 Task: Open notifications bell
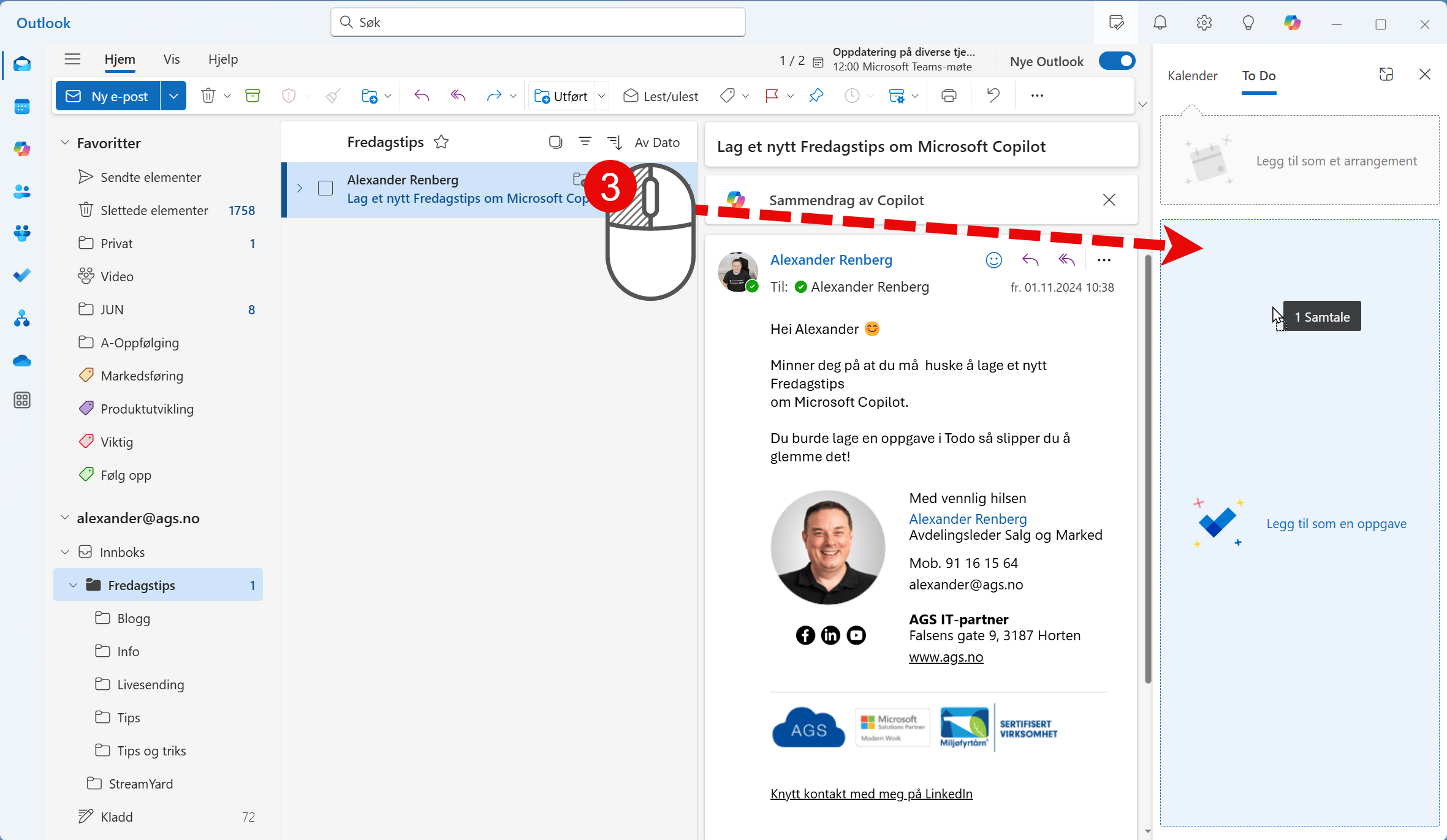(x=1160, y=23)
